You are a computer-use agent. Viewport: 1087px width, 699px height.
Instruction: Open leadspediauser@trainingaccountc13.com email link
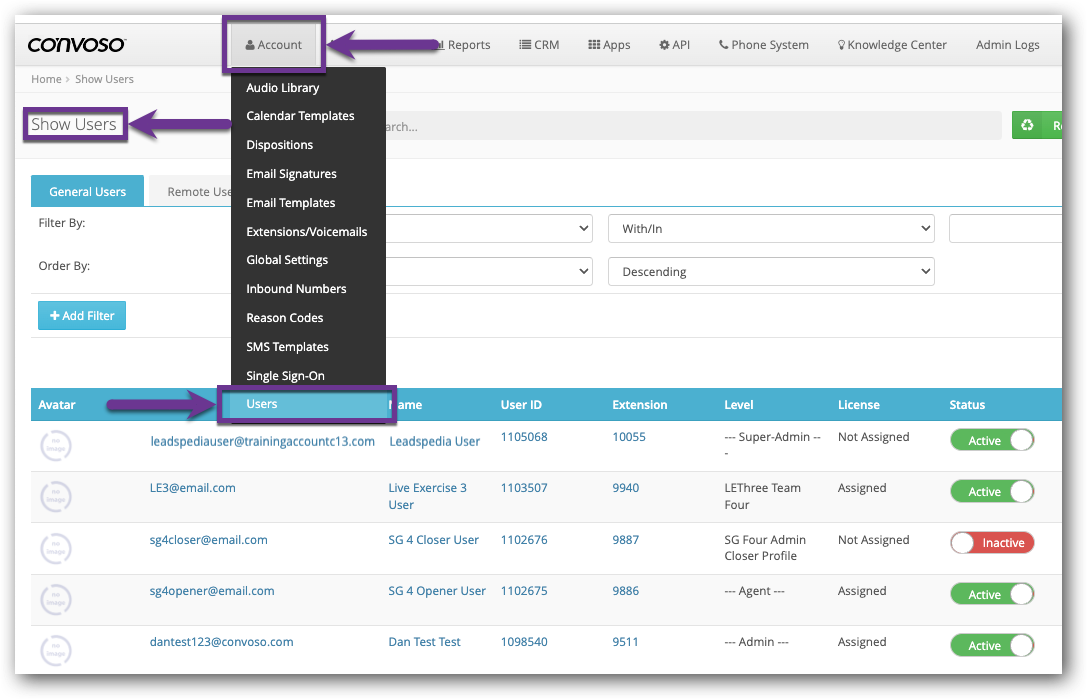263,442
